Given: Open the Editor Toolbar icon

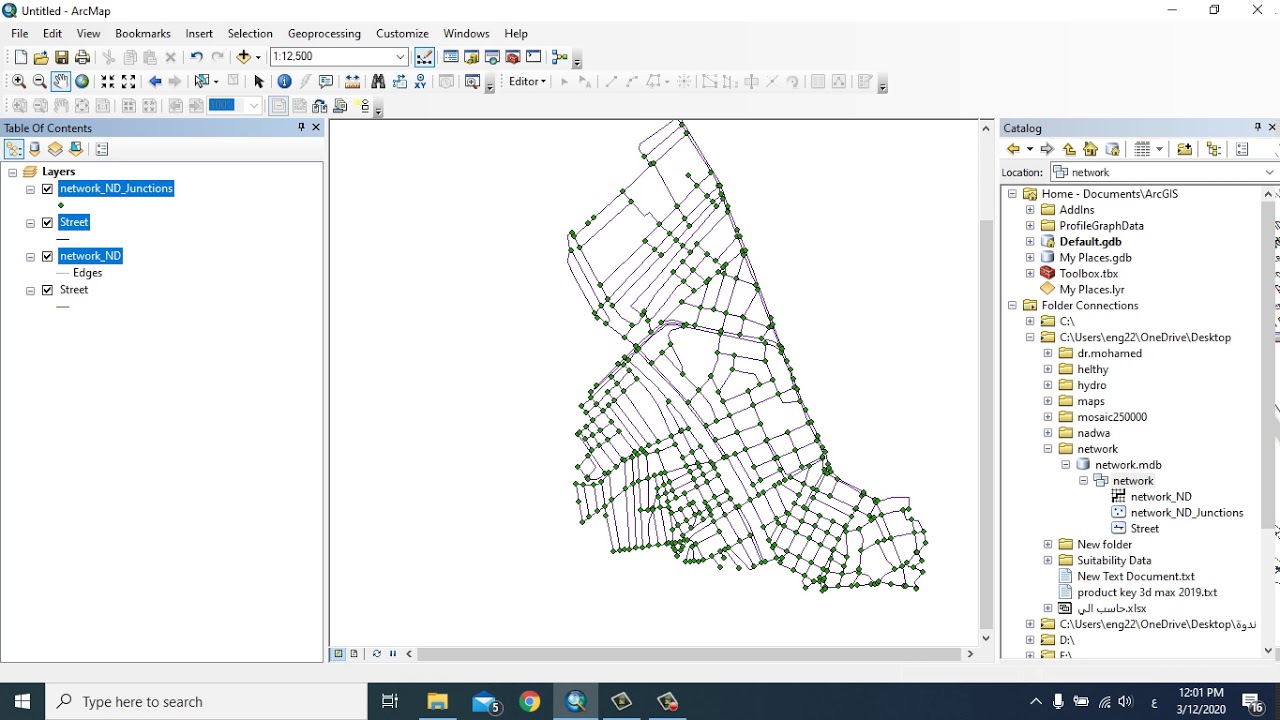Looking at the screenshot, I should 425,57.
